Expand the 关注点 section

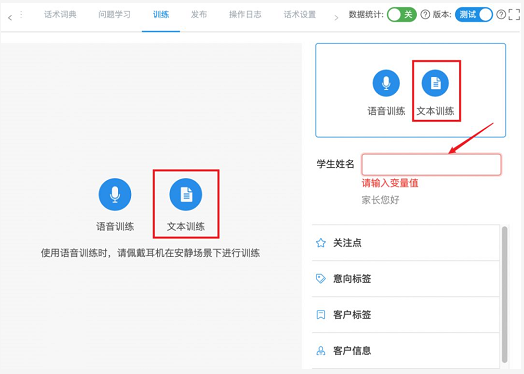pos(406,243)
